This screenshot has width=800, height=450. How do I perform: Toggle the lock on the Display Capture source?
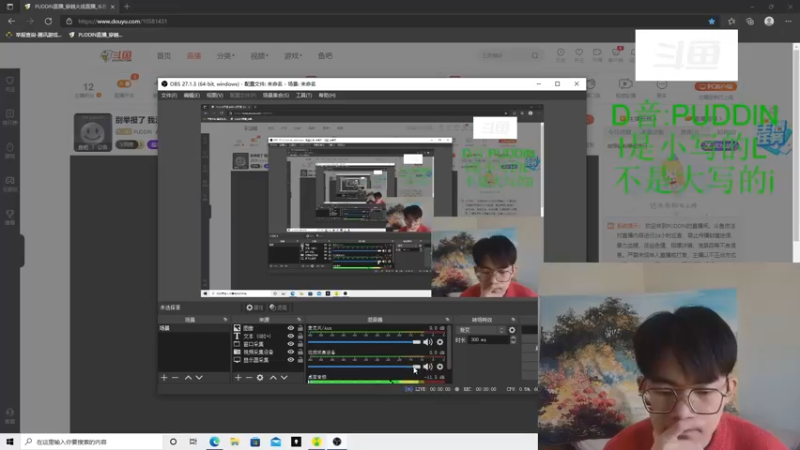point(300,360)
